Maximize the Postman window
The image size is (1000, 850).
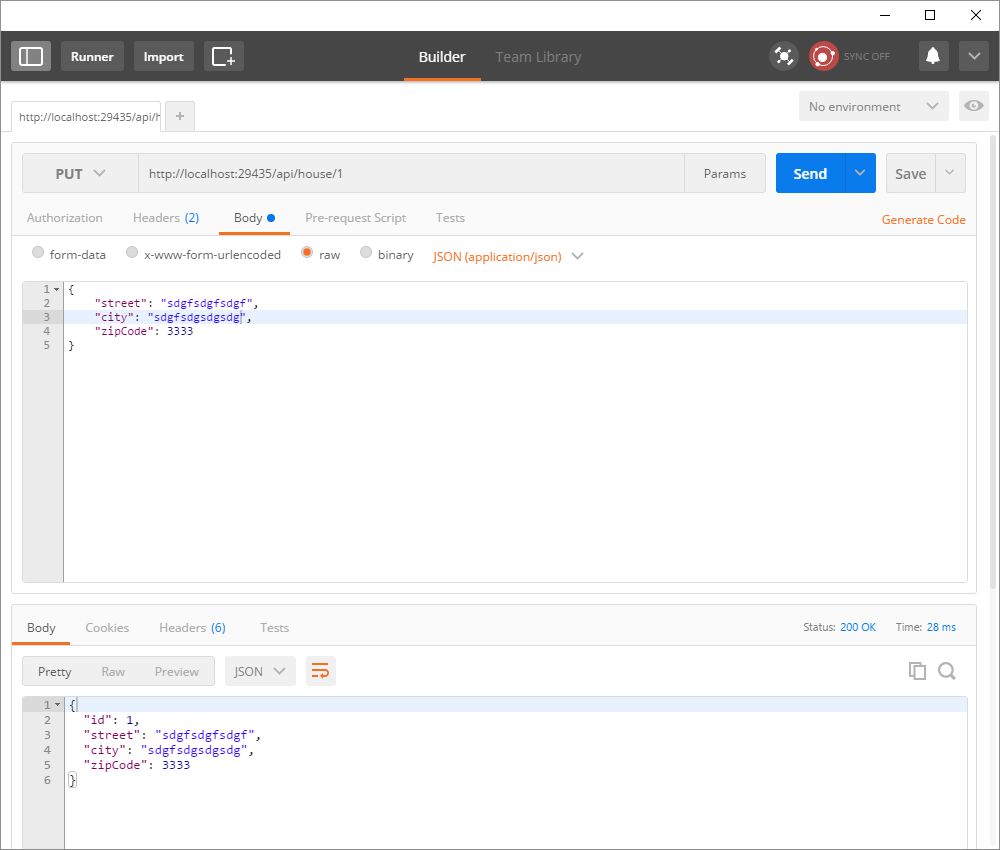point(930,15)
